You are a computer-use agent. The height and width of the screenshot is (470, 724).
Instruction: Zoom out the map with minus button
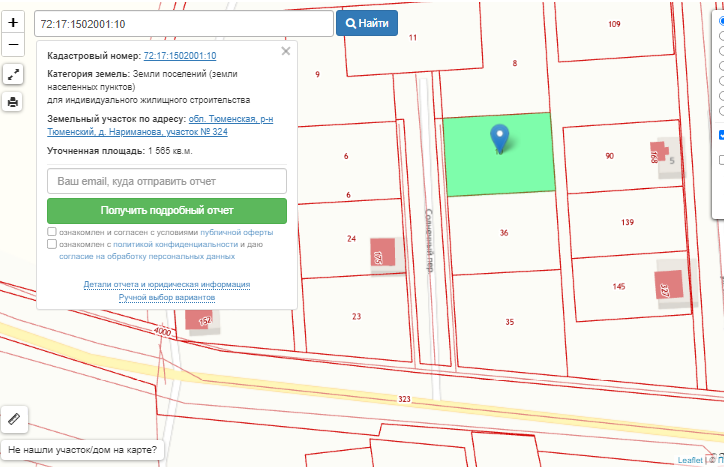[13, 45]
